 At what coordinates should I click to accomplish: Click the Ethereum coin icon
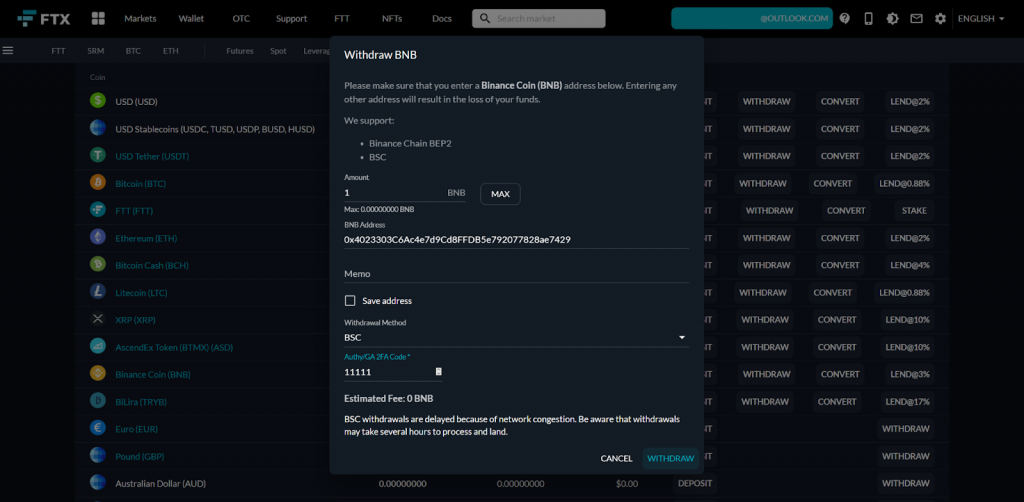point(98,237)
